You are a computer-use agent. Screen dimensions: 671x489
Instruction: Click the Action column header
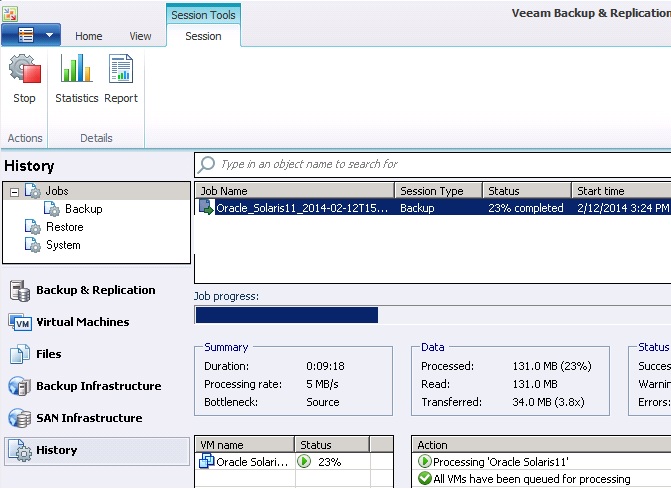541,445
